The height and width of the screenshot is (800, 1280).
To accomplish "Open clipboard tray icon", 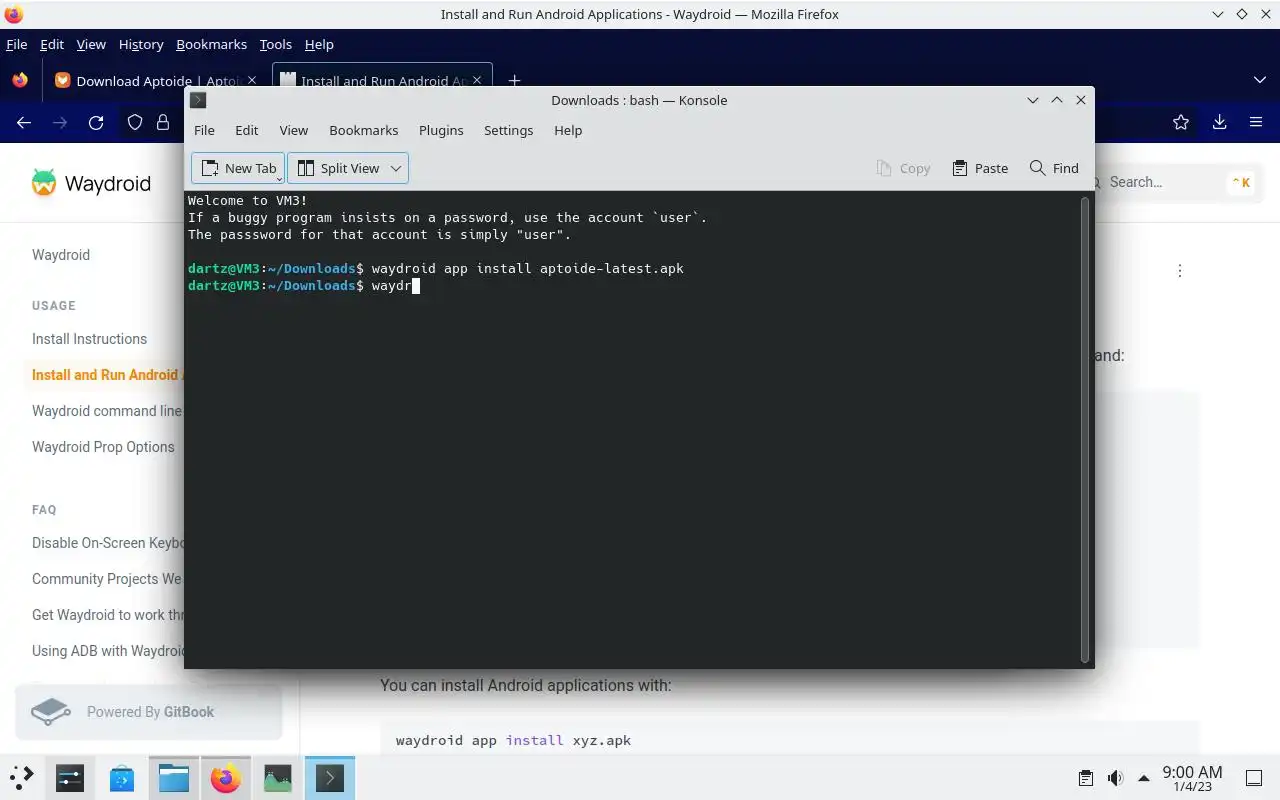I will 1086,778.
